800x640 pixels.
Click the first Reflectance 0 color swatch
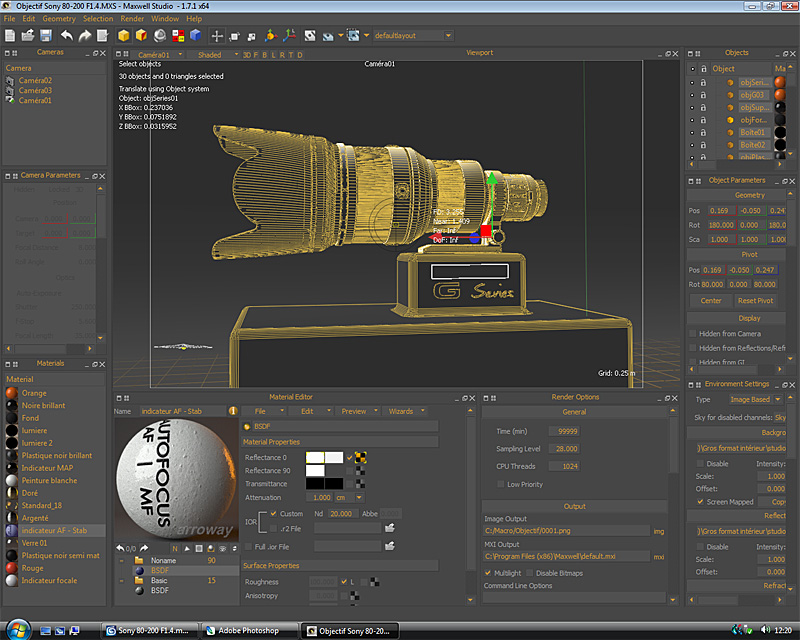point(315,457)
